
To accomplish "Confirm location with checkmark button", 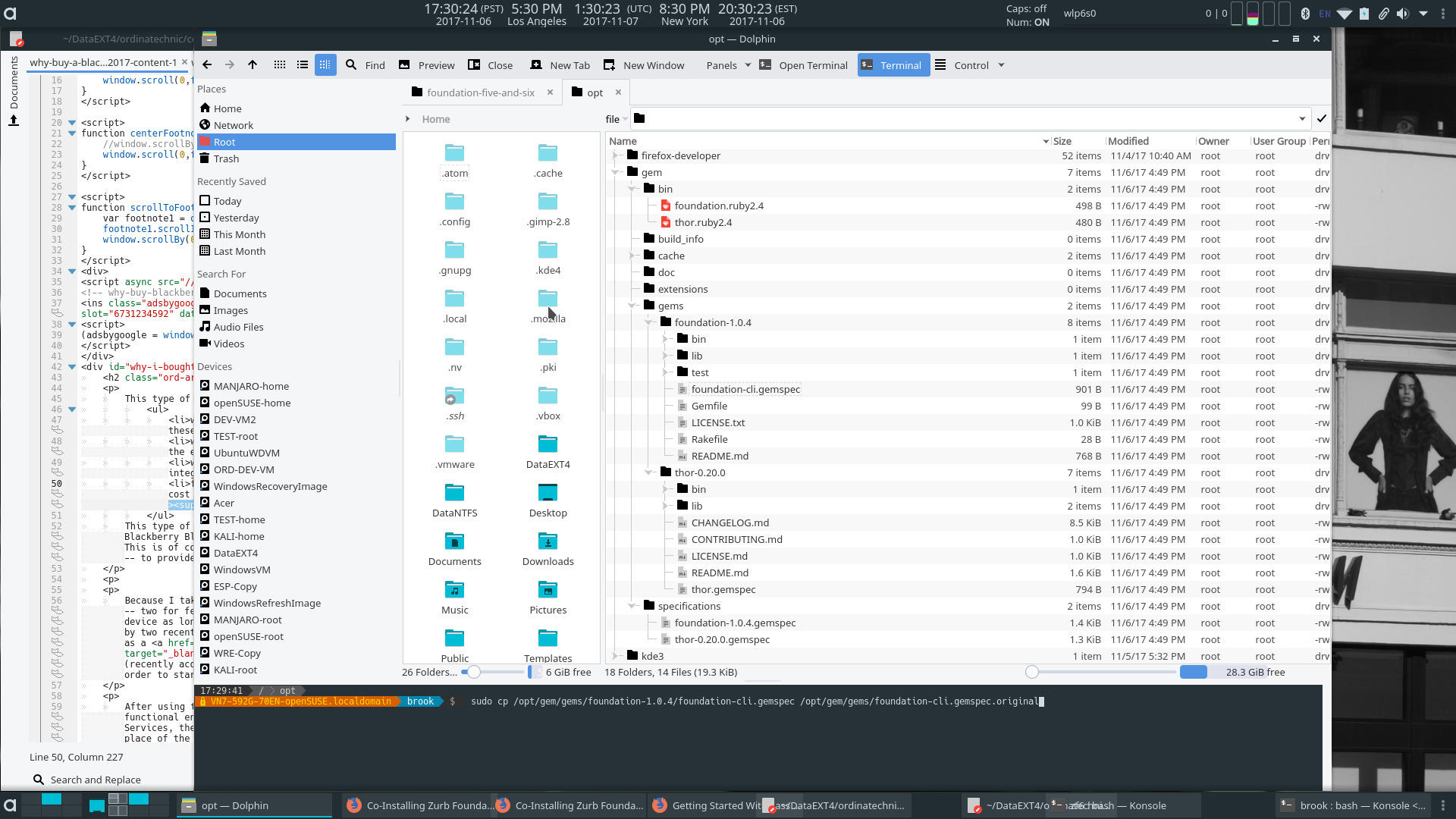I will point(1321,119).
